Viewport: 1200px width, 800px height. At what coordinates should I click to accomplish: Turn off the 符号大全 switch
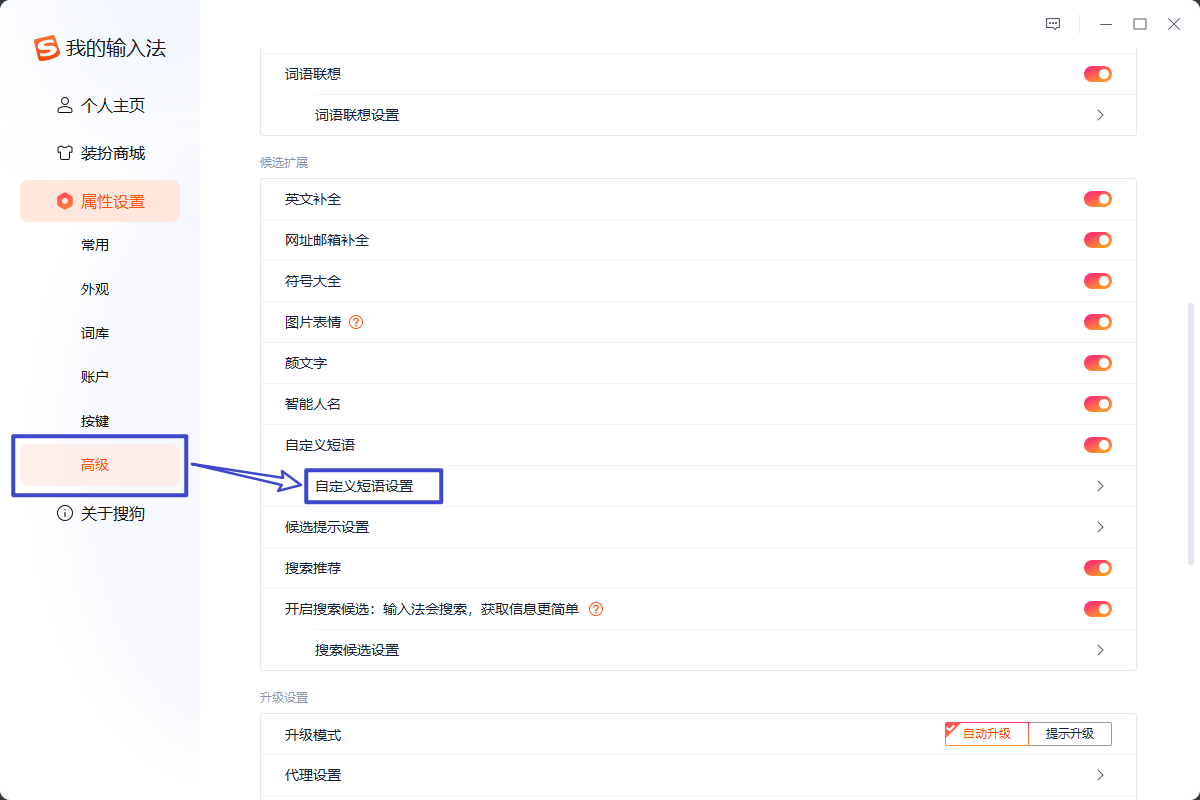point(1097,281)
